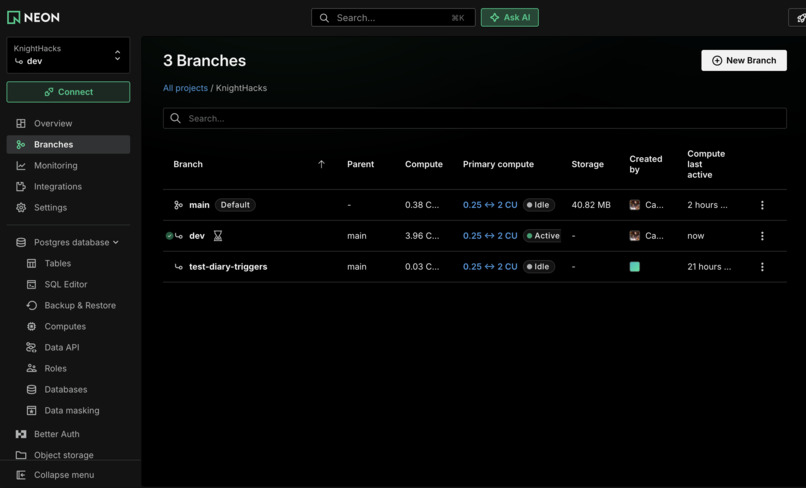Viewport: 806px width, 488px height.
Task: Open Overview in the sidebar
Action: pos(68,123)
